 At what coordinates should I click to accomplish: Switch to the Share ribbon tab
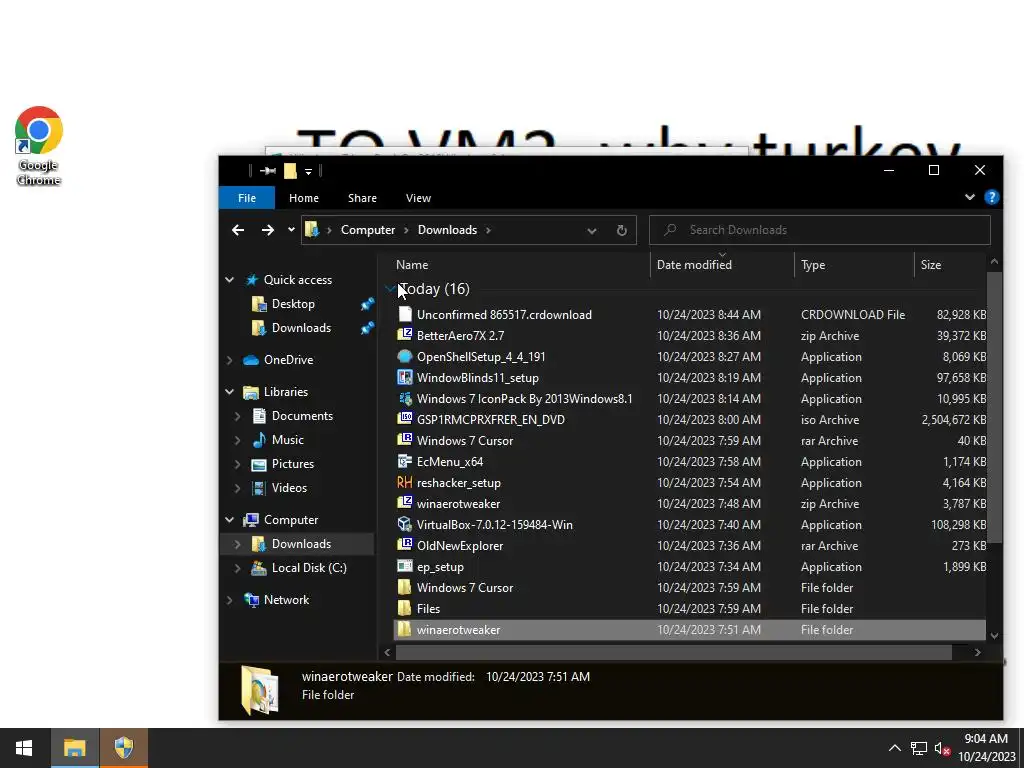pos(362,198)
